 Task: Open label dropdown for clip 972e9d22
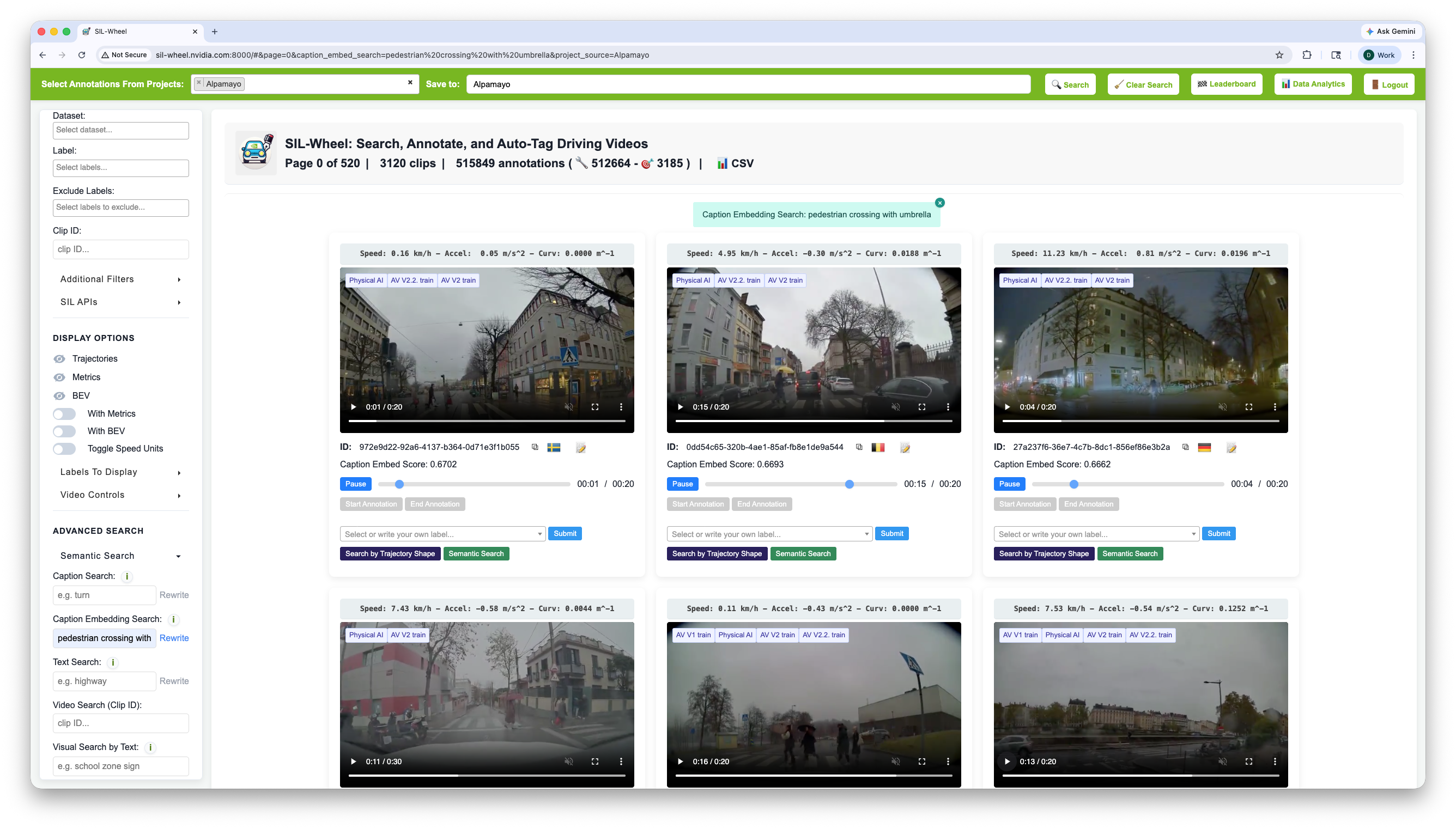tap(442, 534)
